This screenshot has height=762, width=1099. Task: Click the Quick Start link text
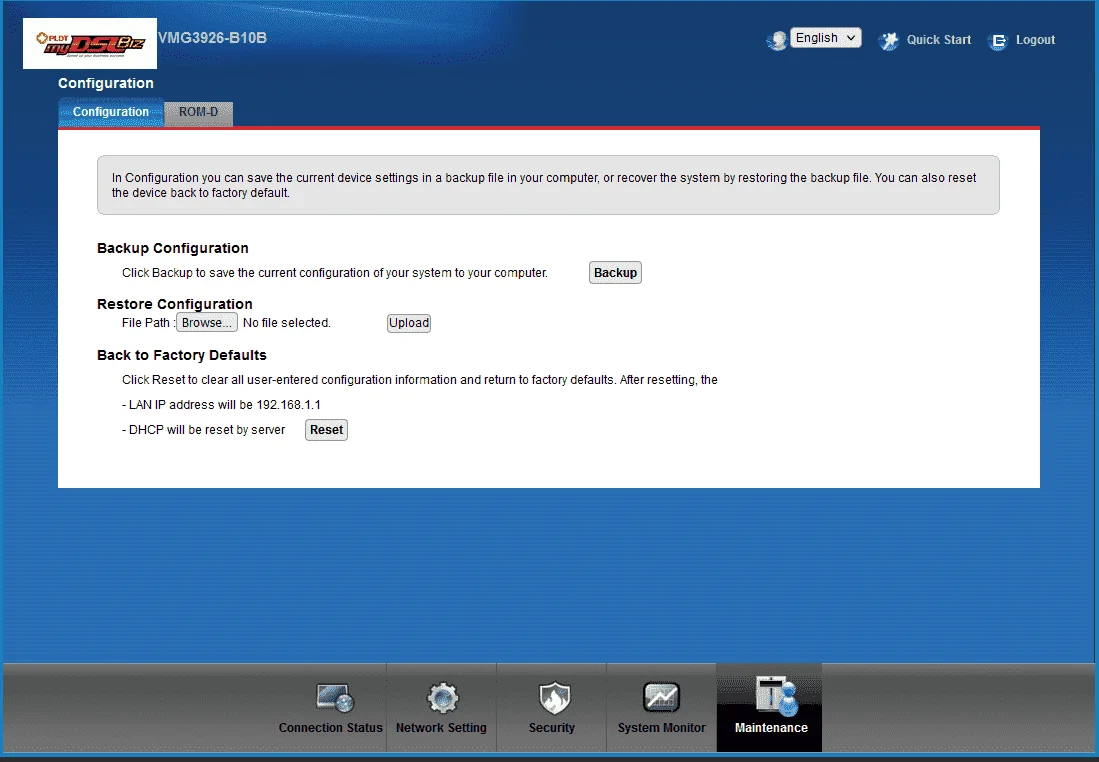coord(938,40)
